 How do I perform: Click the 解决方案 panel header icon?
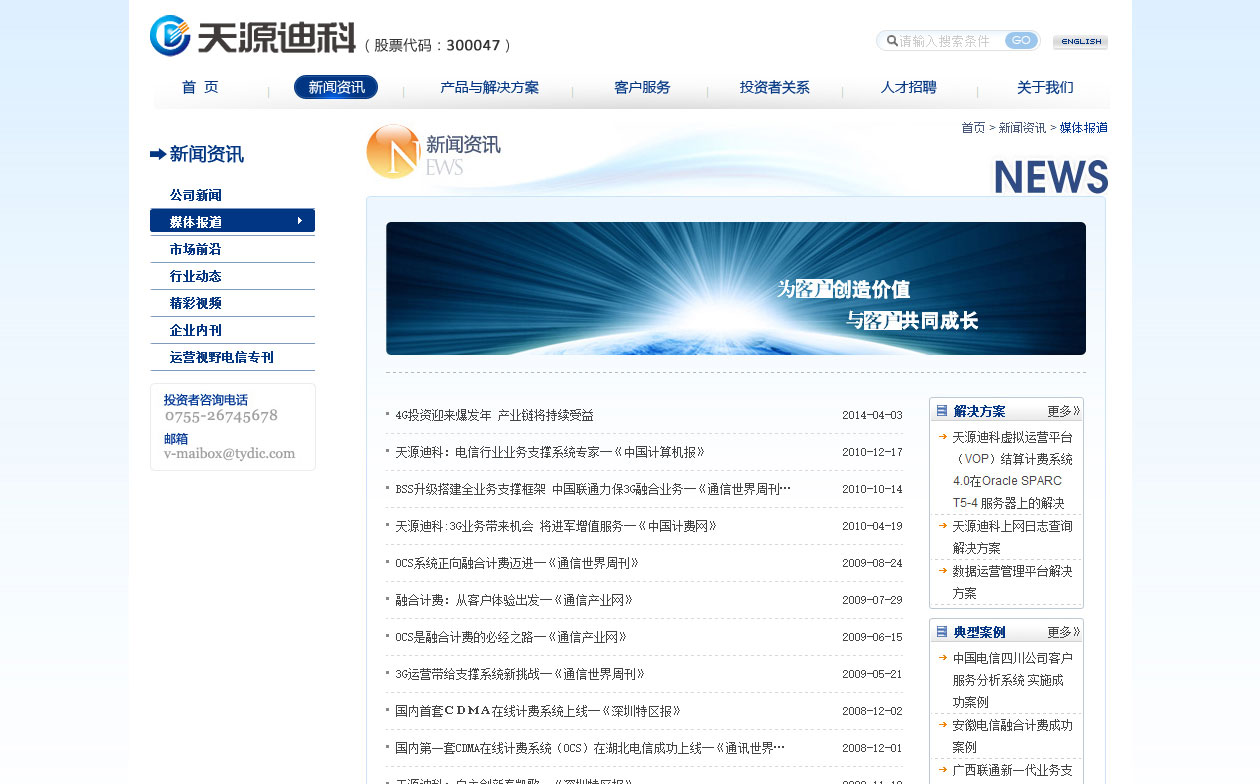click(941, 411)
